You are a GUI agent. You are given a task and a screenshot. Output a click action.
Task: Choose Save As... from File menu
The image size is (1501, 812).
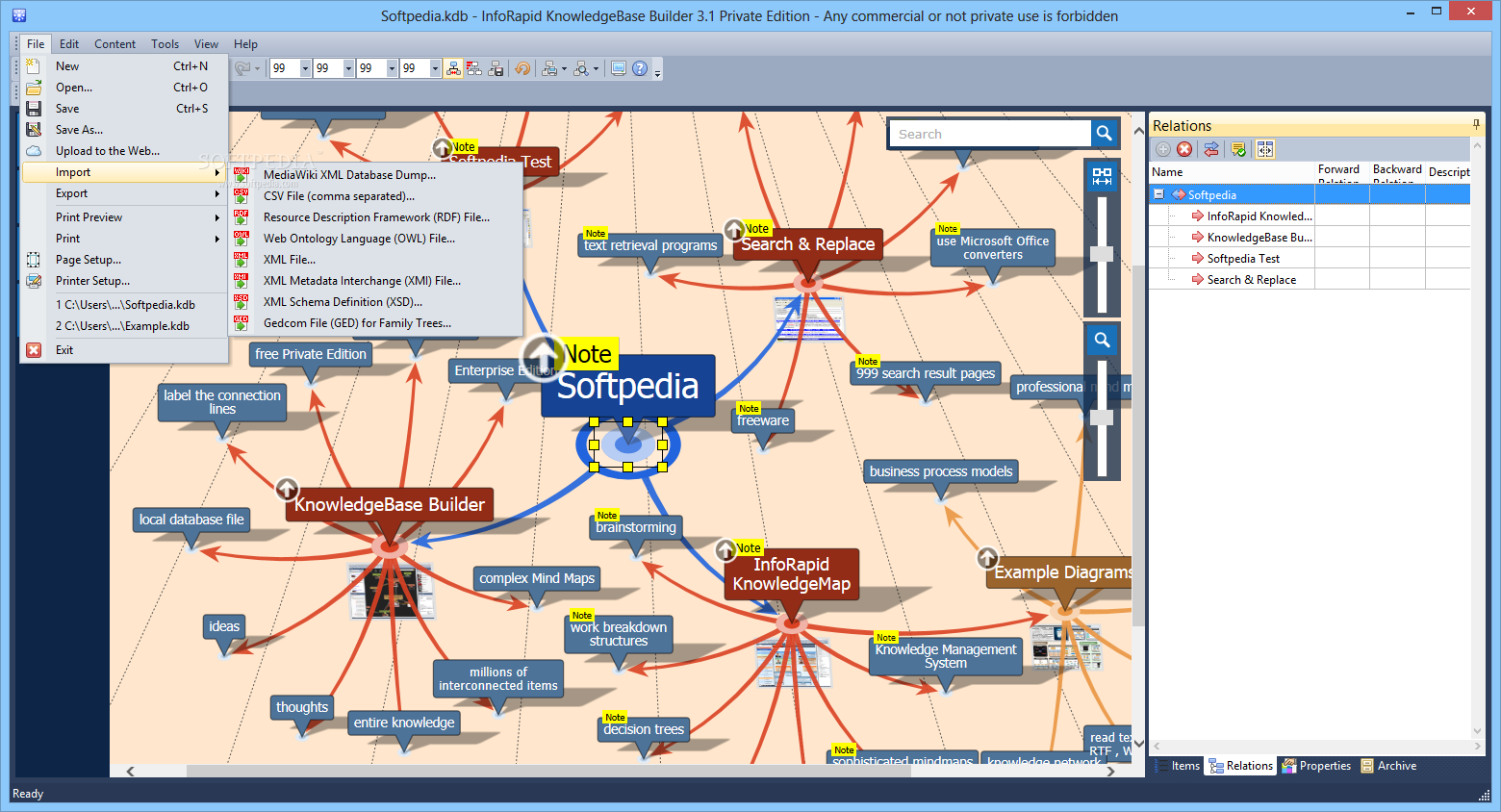tap(124, 130)
